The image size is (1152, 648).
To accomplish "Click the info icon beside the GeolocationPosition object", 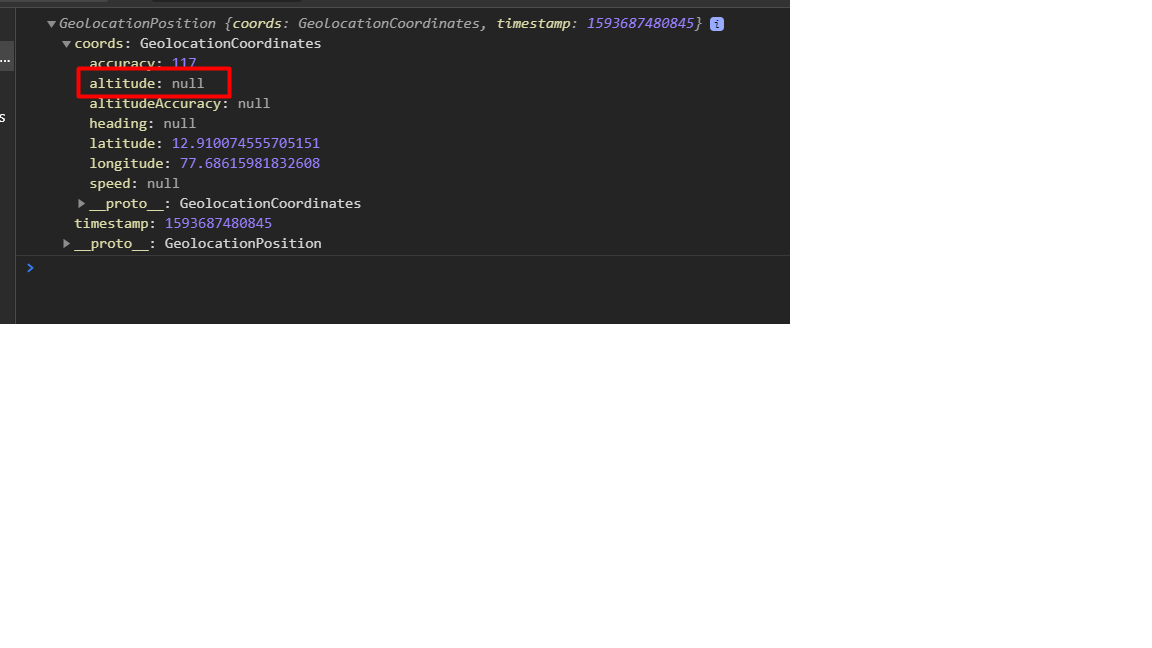I will pyautogui.click(x=716, y=23).
